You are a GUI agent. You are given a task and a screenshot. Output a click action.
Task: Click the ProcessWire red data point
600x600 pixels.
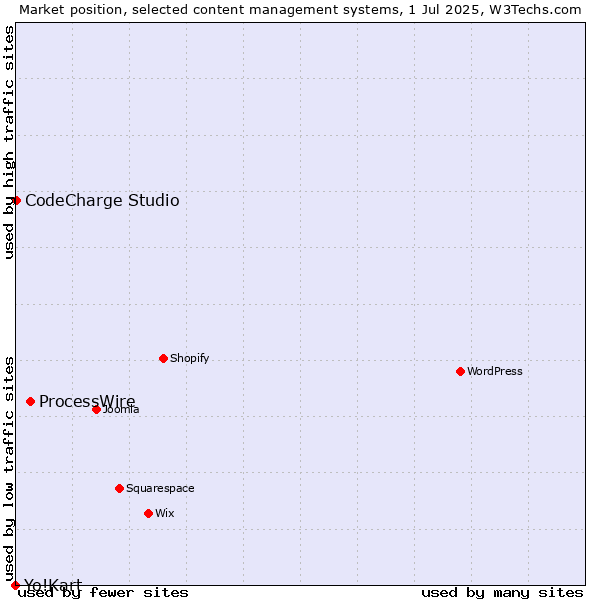tap(31, 401)
